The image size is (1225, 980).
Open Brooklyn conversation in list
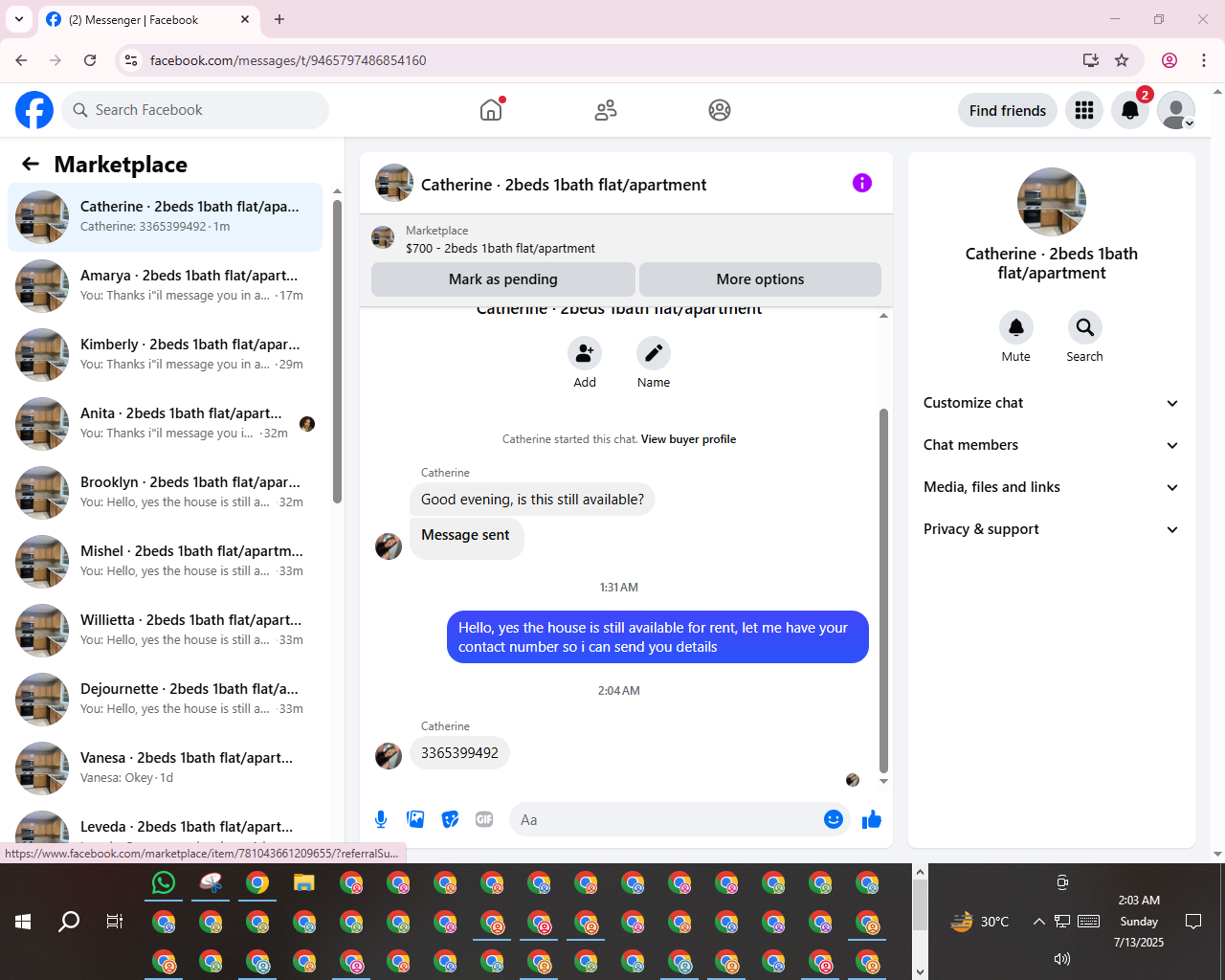tap(165, 493)
